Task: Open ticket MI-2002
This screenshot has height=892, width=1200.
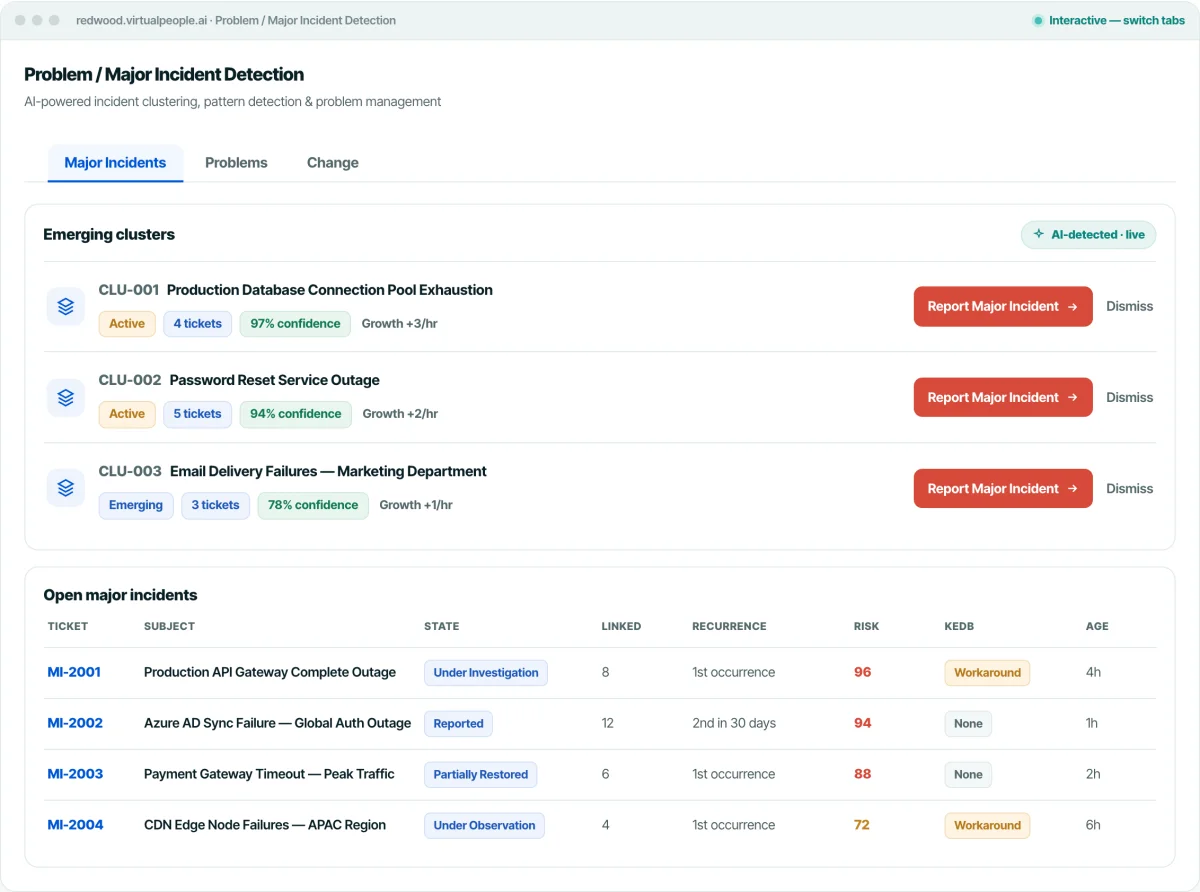Action: tap(75, 723)
